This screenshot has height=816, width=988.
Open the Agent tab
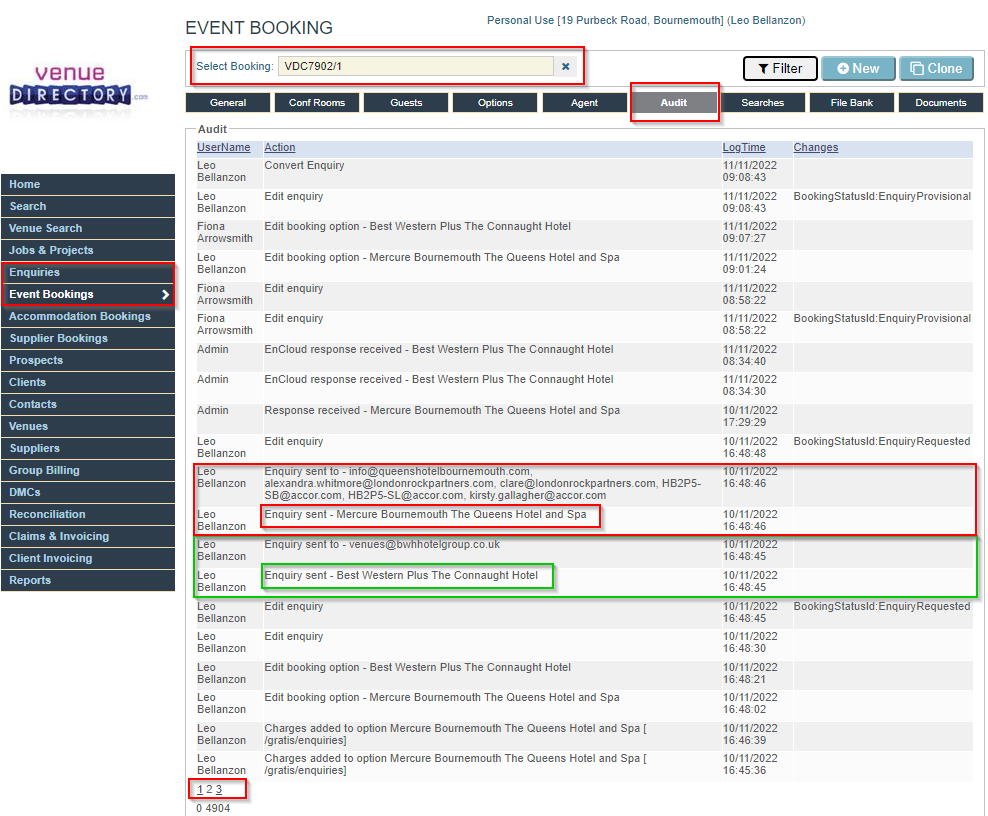point(584,103)
